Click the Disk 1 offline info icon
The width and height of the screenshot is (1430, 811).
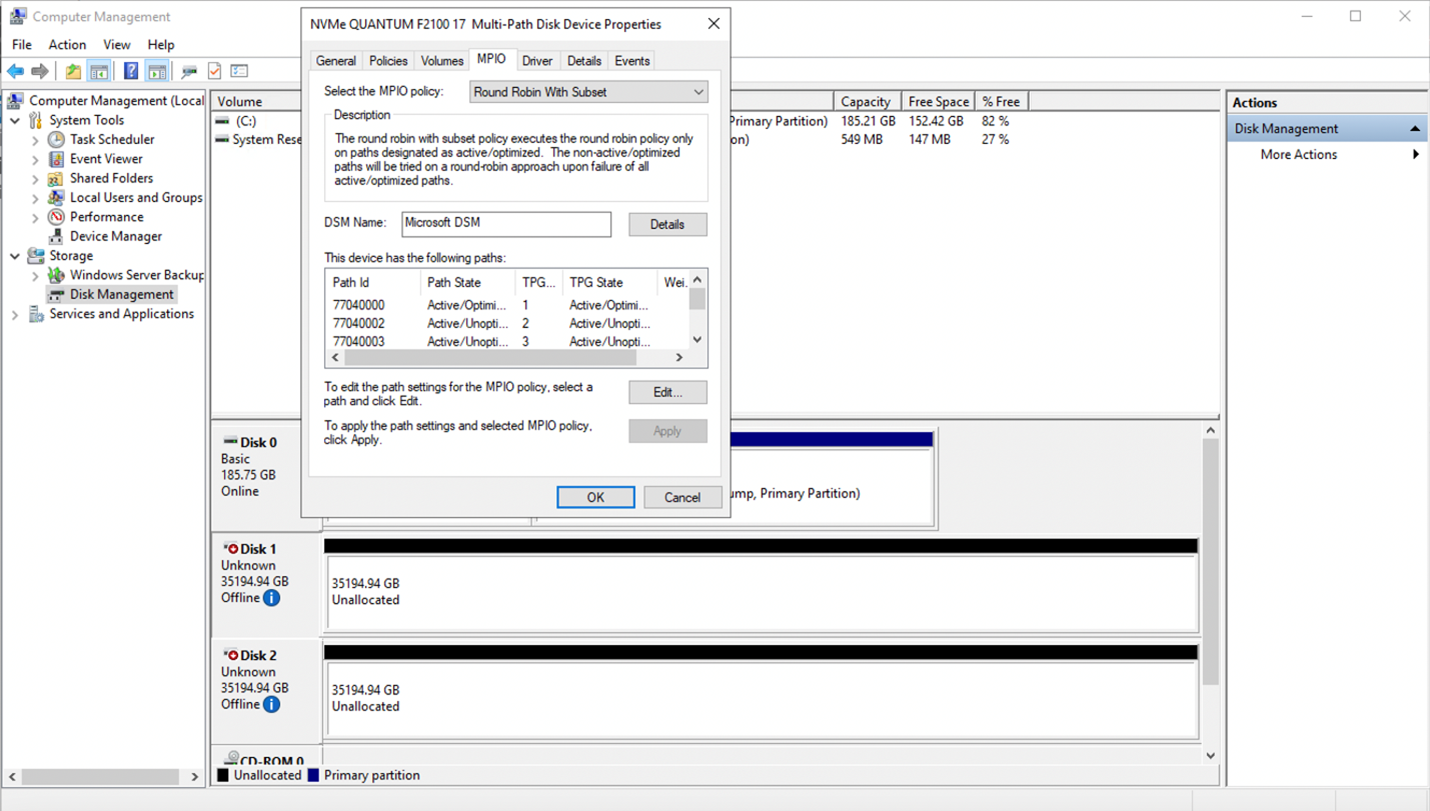(271, 598)
